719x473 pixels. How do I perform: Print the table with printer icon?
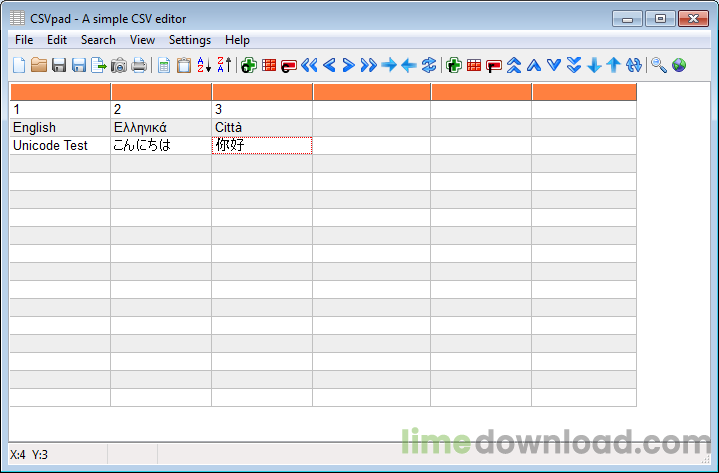point(139,66)
